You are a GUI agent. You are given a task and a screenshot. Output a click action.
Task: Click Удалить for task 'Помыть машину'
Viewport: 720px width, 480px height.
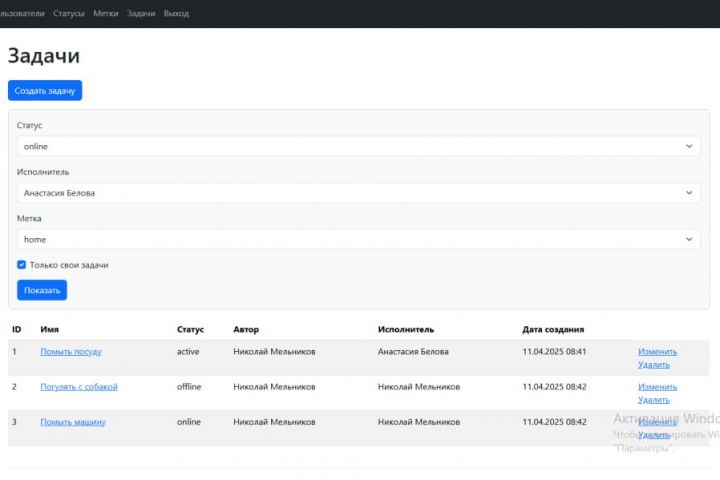[654, 435]
